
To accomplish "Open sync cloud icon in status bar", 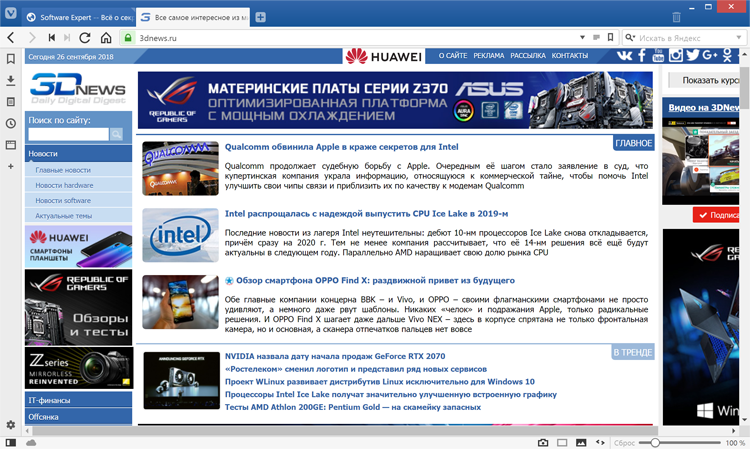I will click(x=31, y=443).
